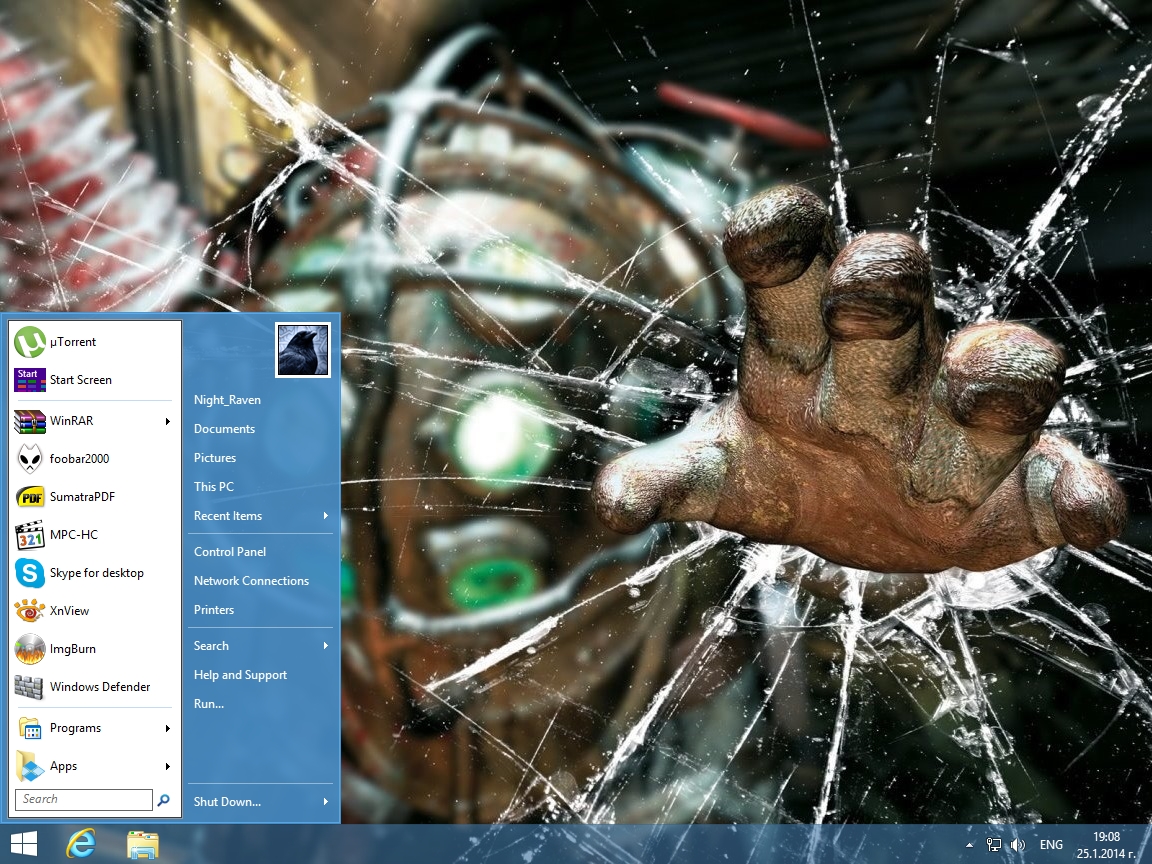1152x864 pixels.
Task: Select the SumatraPDF text label
Action: pos(82,497)
